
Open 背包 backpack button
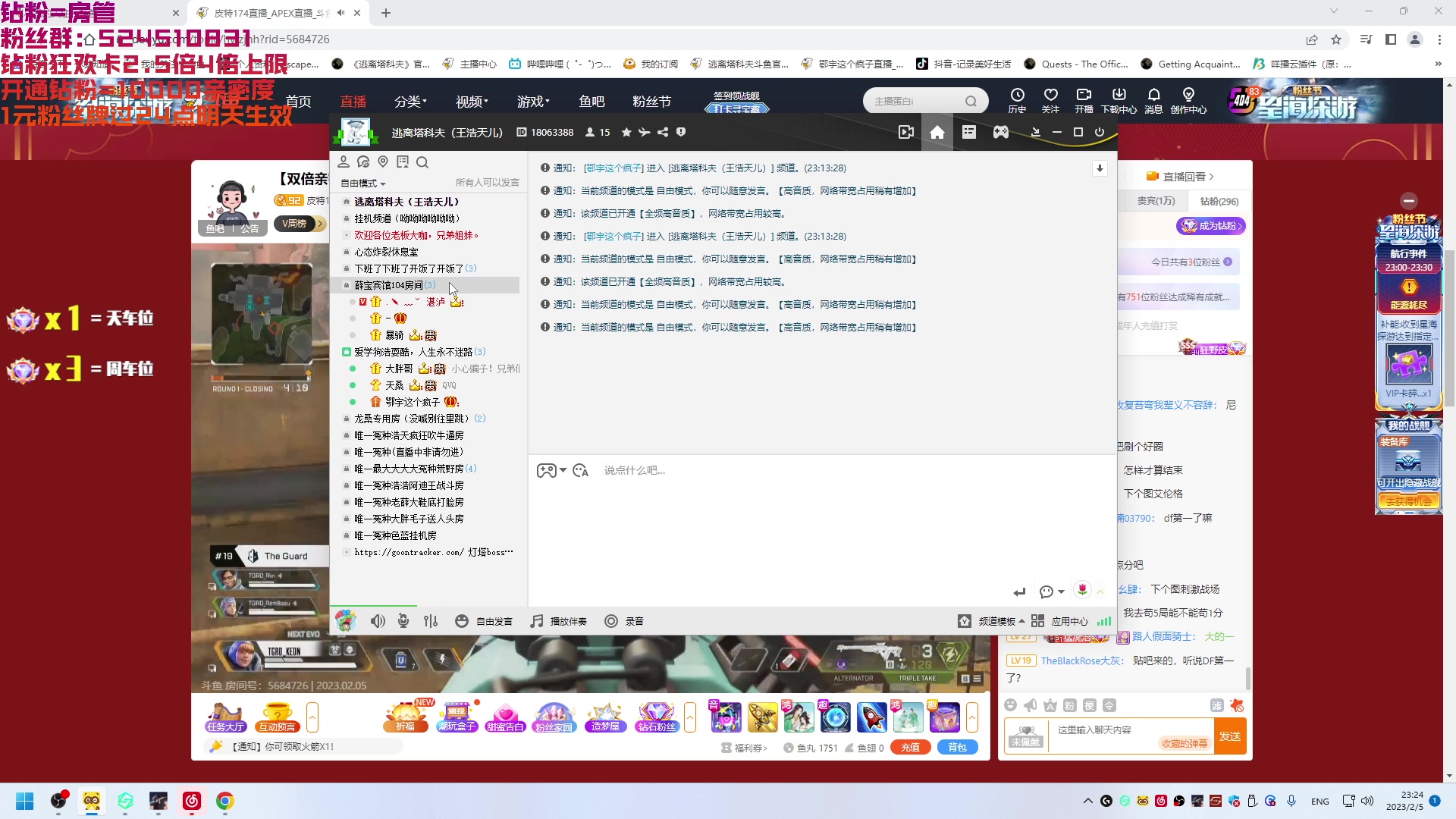[x=957, y=747]
